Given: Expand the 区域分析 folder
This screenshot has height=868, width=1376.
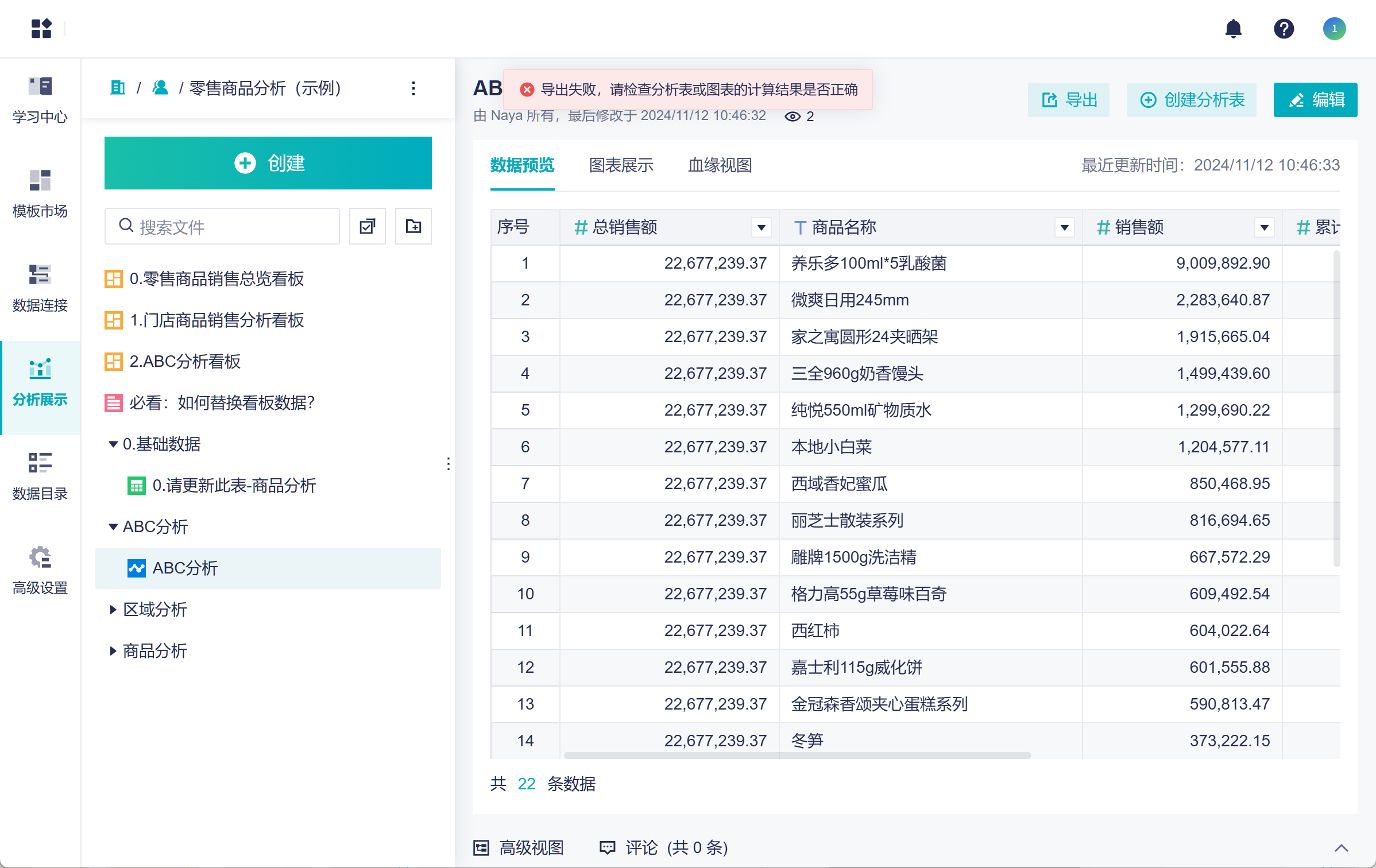Looking at the screenshot, I should coord(113,610).
